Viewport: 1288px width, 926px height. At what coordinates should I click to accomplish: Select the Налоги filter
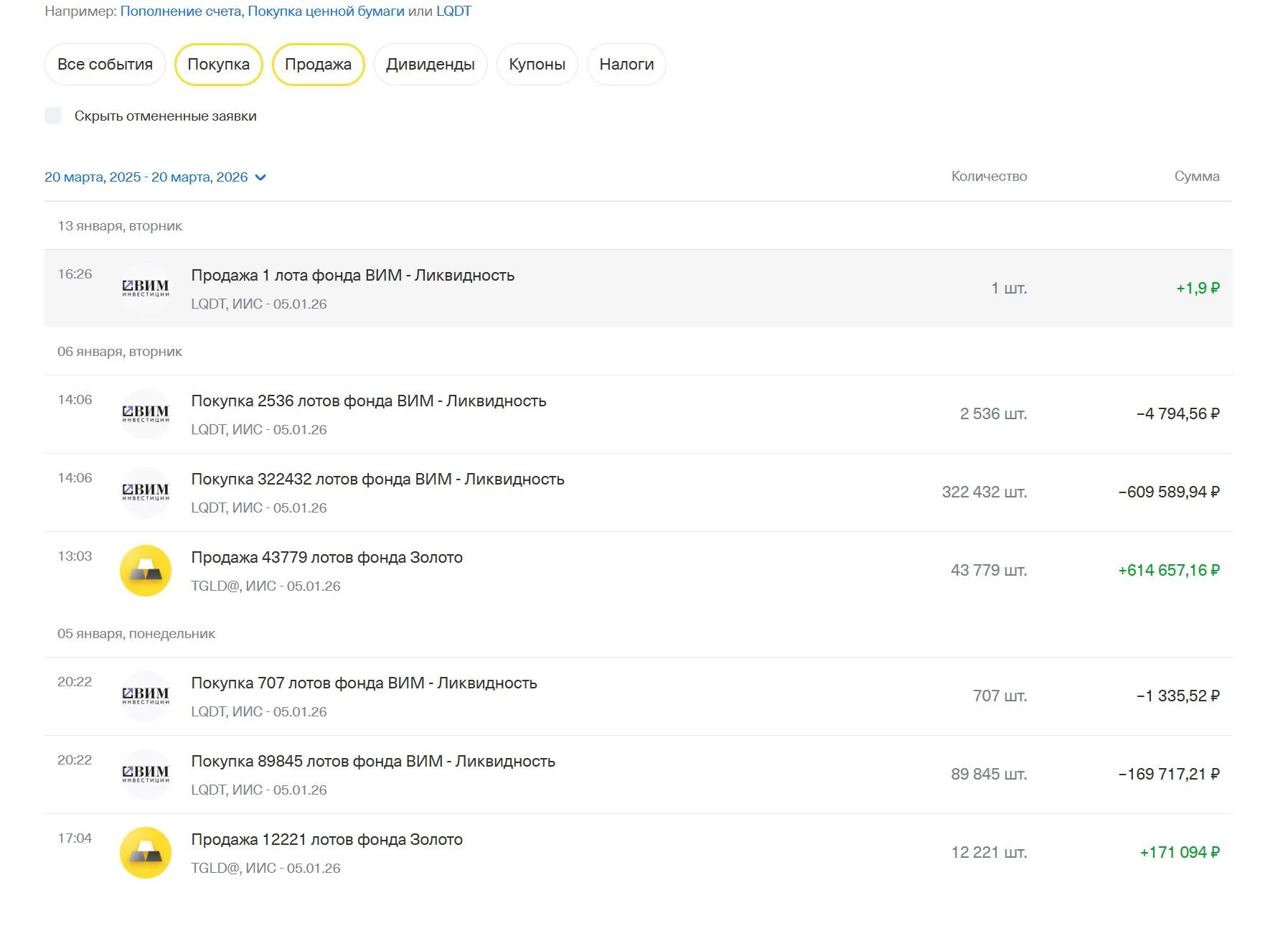pos(626,65)
